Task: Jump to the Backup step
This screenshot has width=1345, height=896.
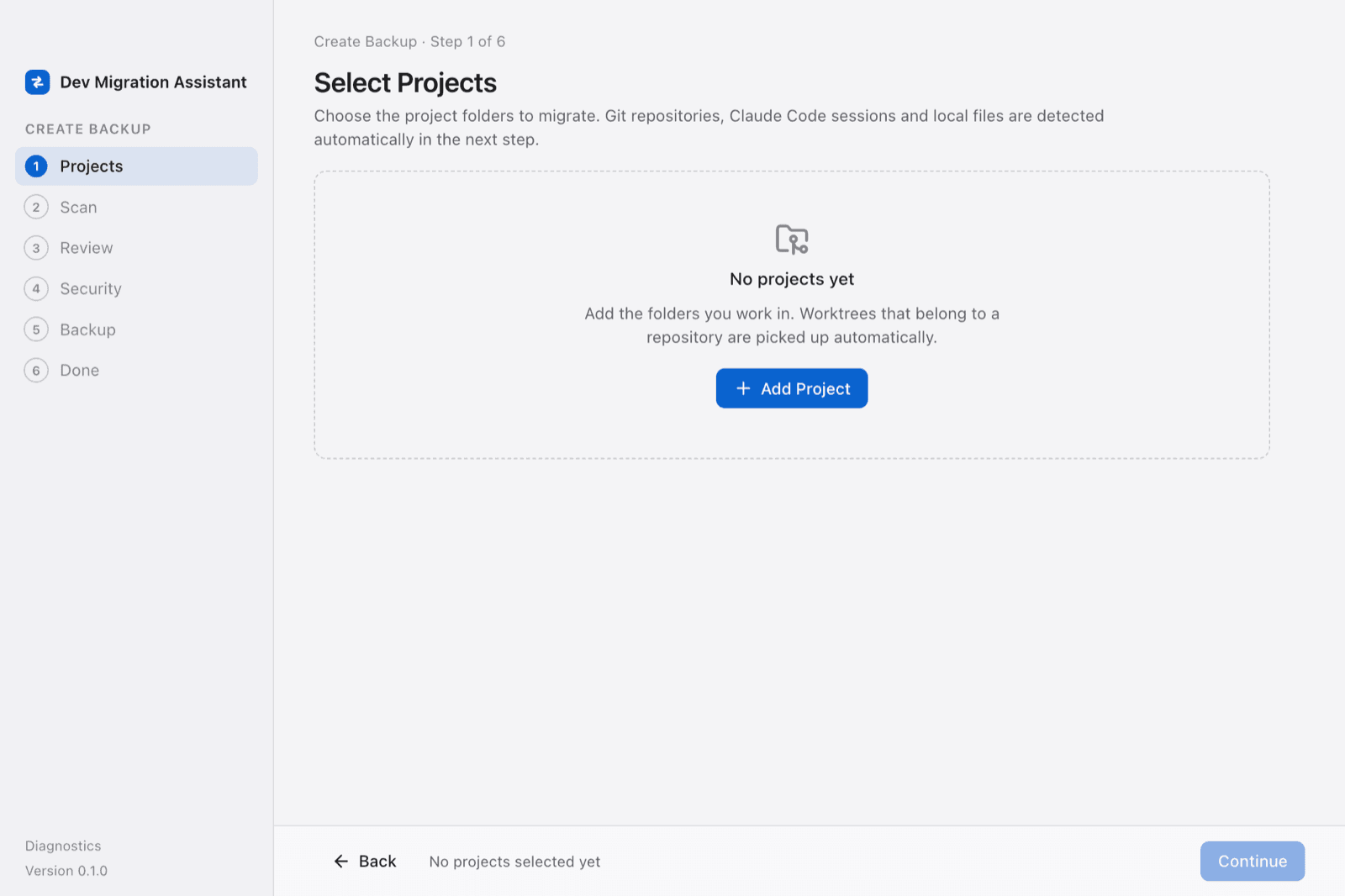Action: pos(136,329)
